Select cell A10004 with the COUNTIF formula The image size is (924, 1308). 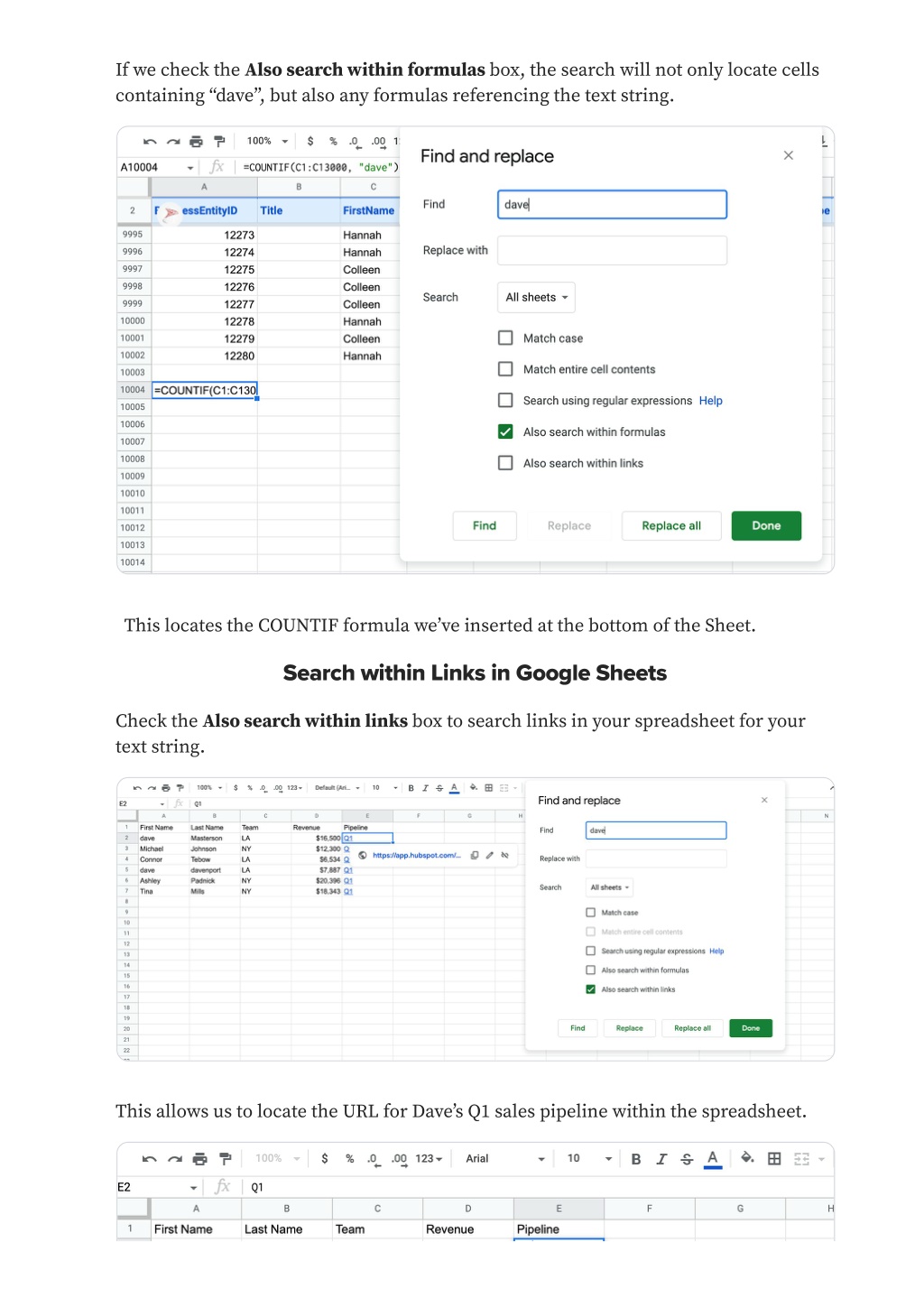click(205, 390)
